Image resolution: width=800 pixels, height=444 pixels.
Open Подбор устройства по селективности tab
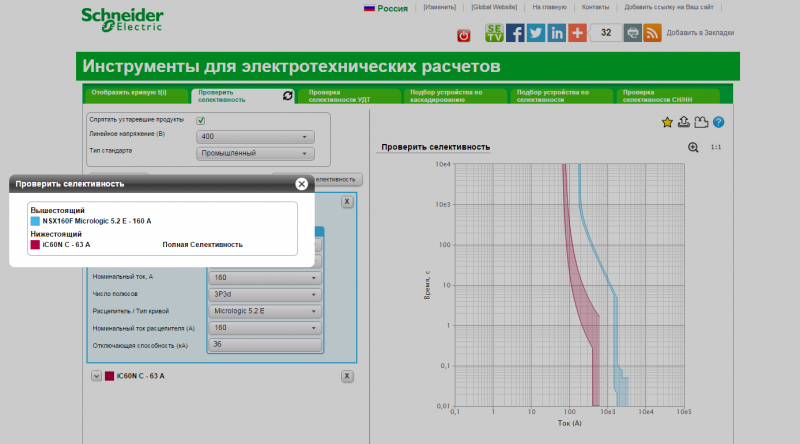point(562,96)
